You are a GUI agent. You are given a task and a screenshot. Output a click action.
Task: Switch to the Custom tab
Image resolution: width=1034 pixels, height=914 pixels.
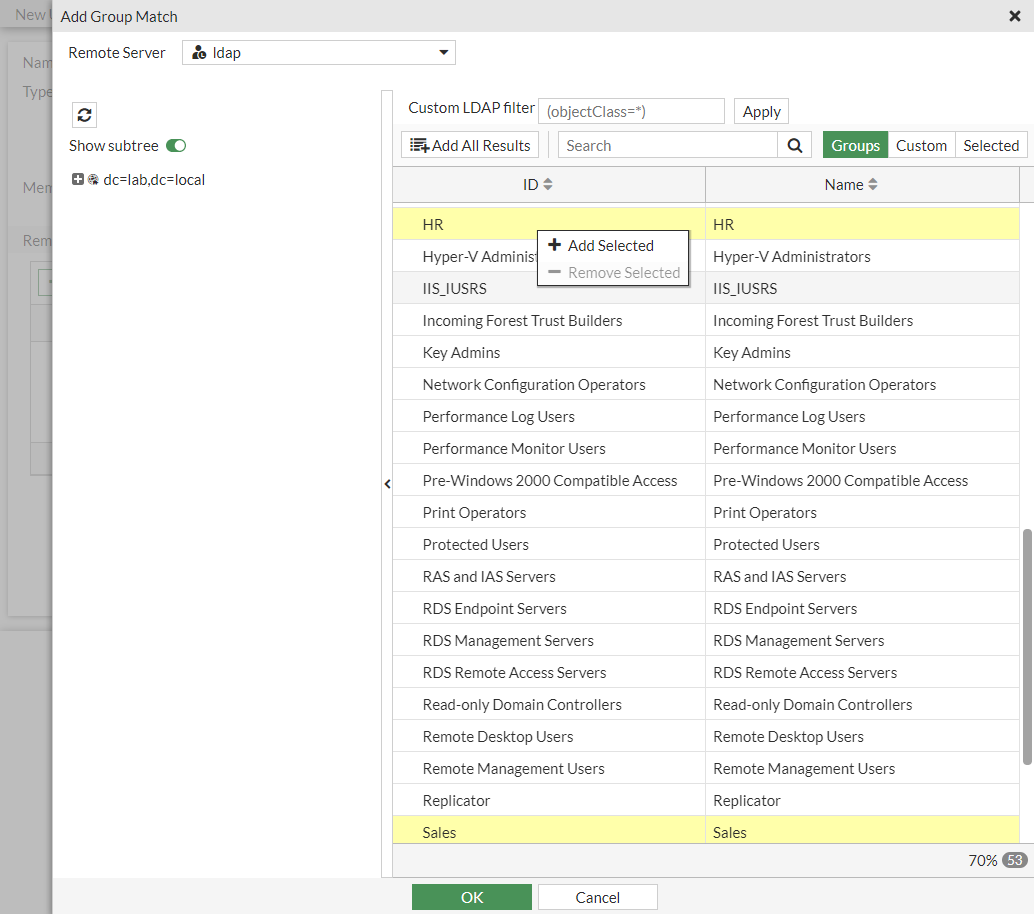click(921, 145)
